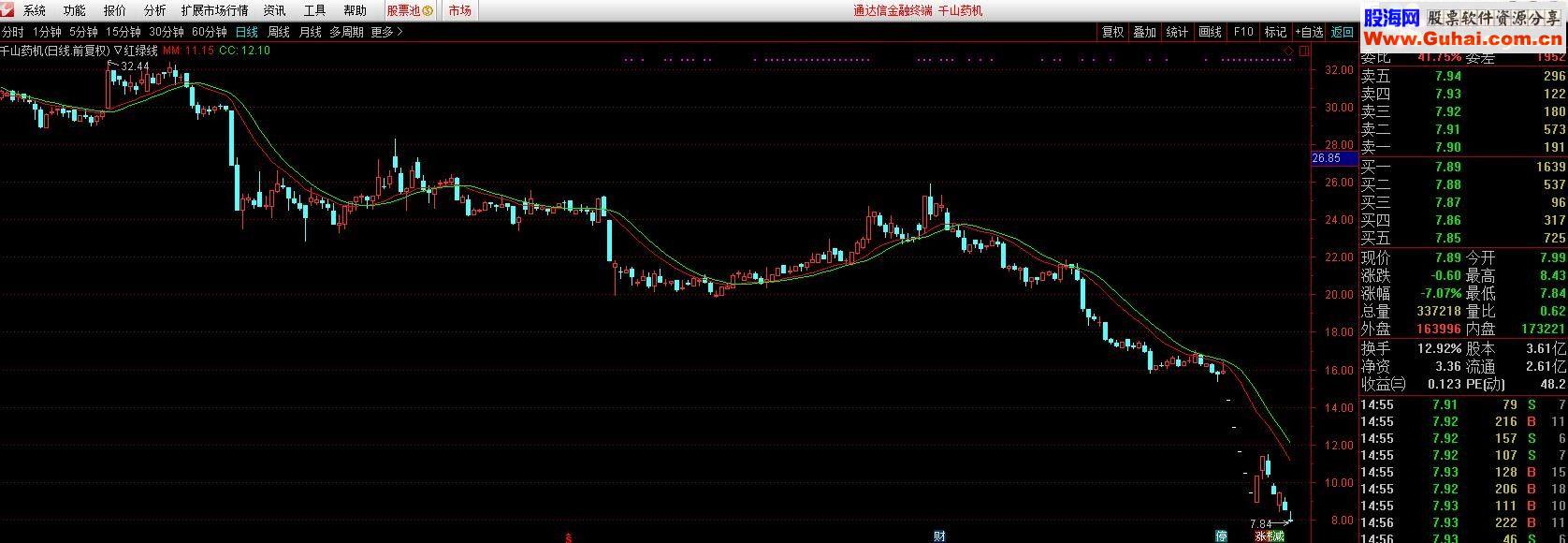Screen dimensions: 1568x543
Task: Click the square window icon above the price axis
Action: (1303, 51)
